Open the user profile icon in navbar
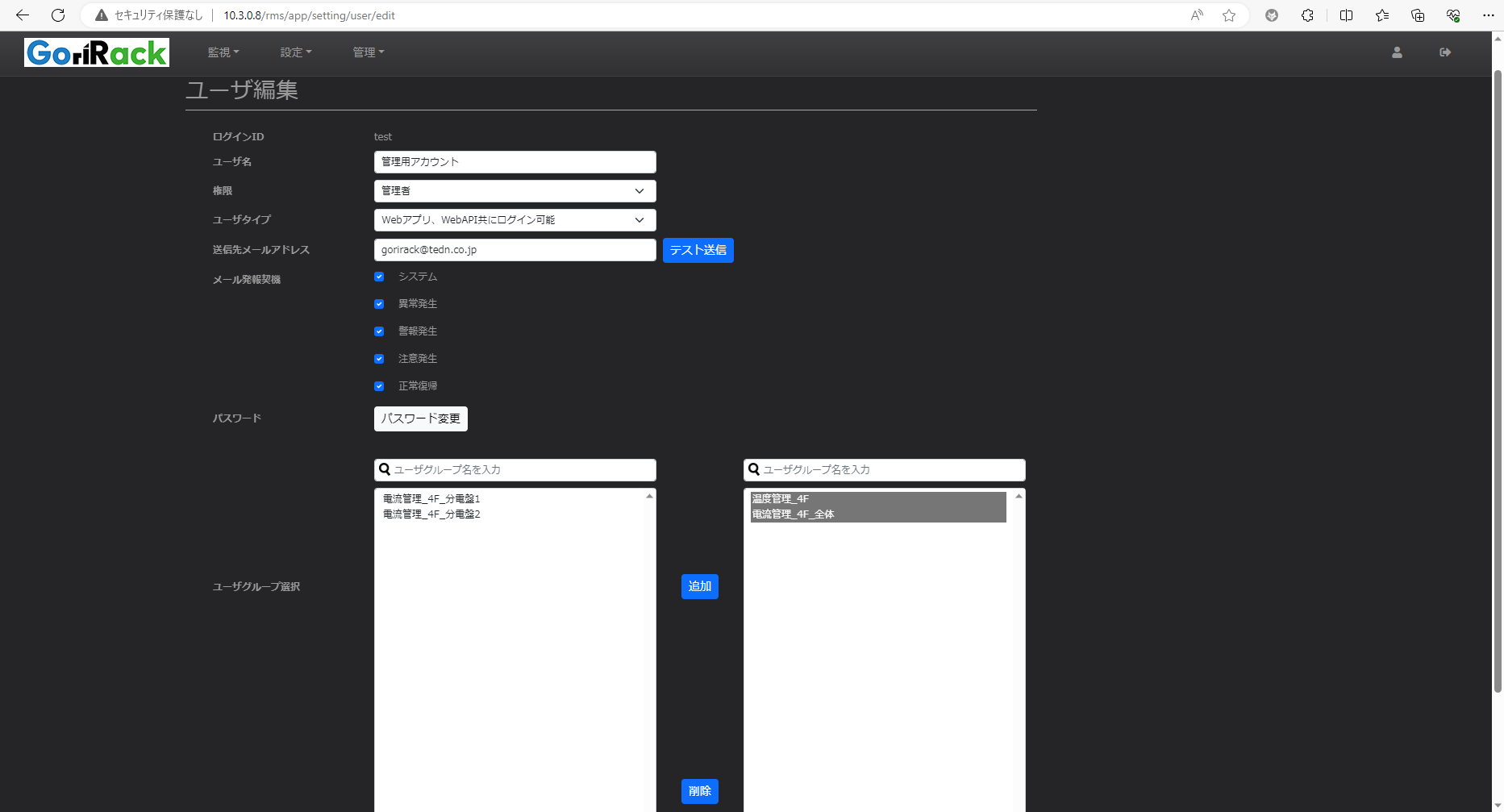The image size is (1504, 812). [1397, 52]
